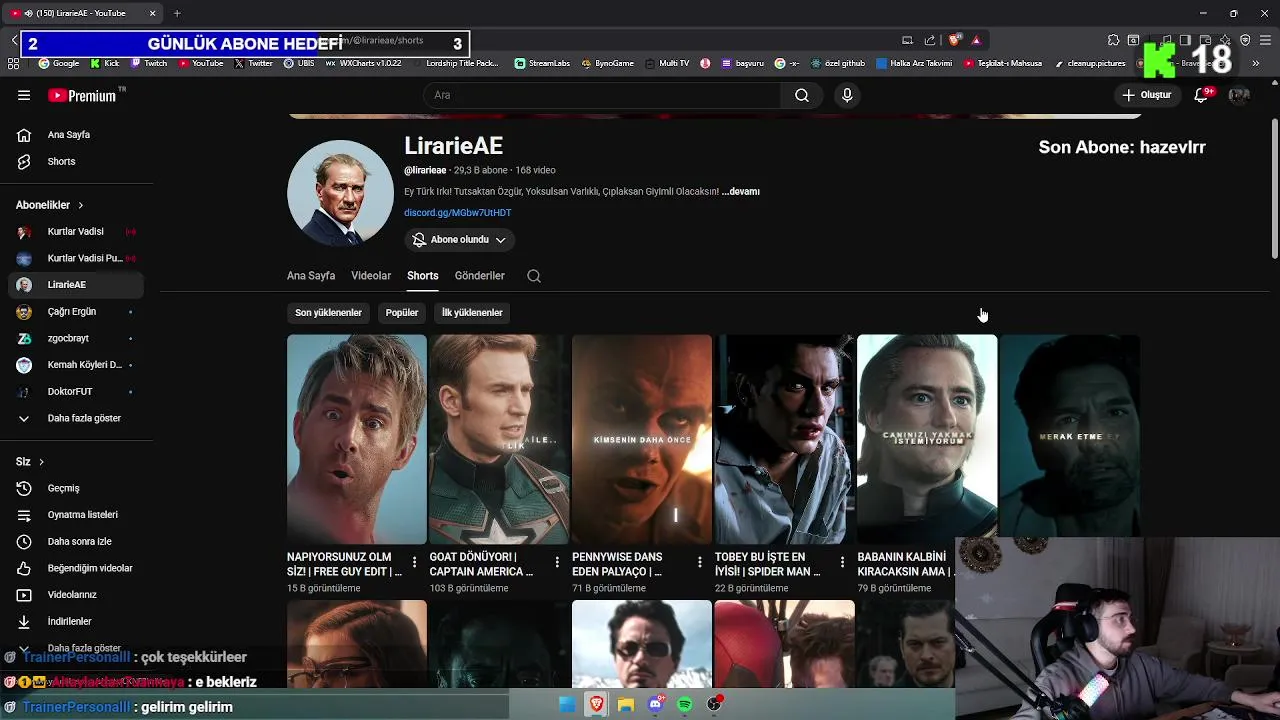1280x720 pixels.
Task: Open Geçmiş history
Action: pyautogui.click(x=76, y=488)
